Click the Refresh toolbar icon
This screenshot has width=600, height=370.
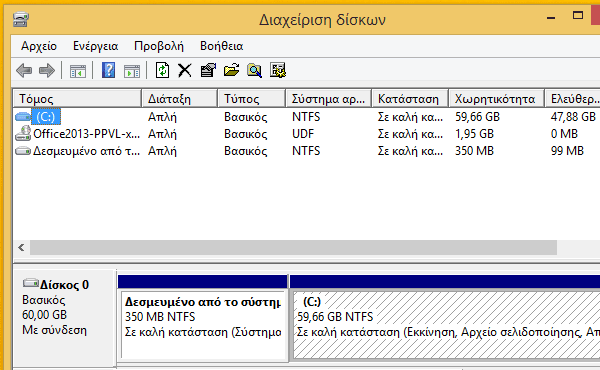pos(163,70)
